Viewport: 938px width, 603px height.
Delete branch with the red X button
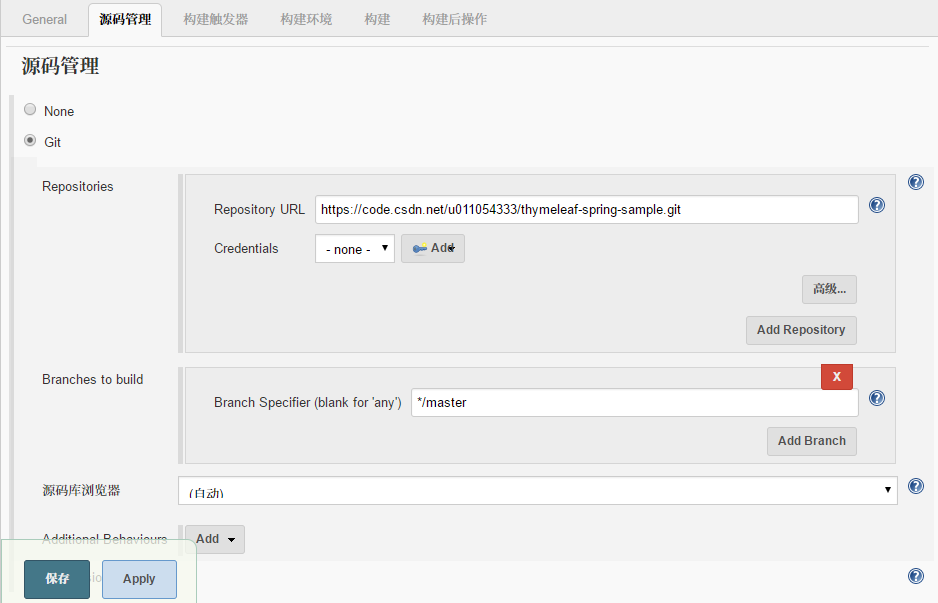click(836, 377)
